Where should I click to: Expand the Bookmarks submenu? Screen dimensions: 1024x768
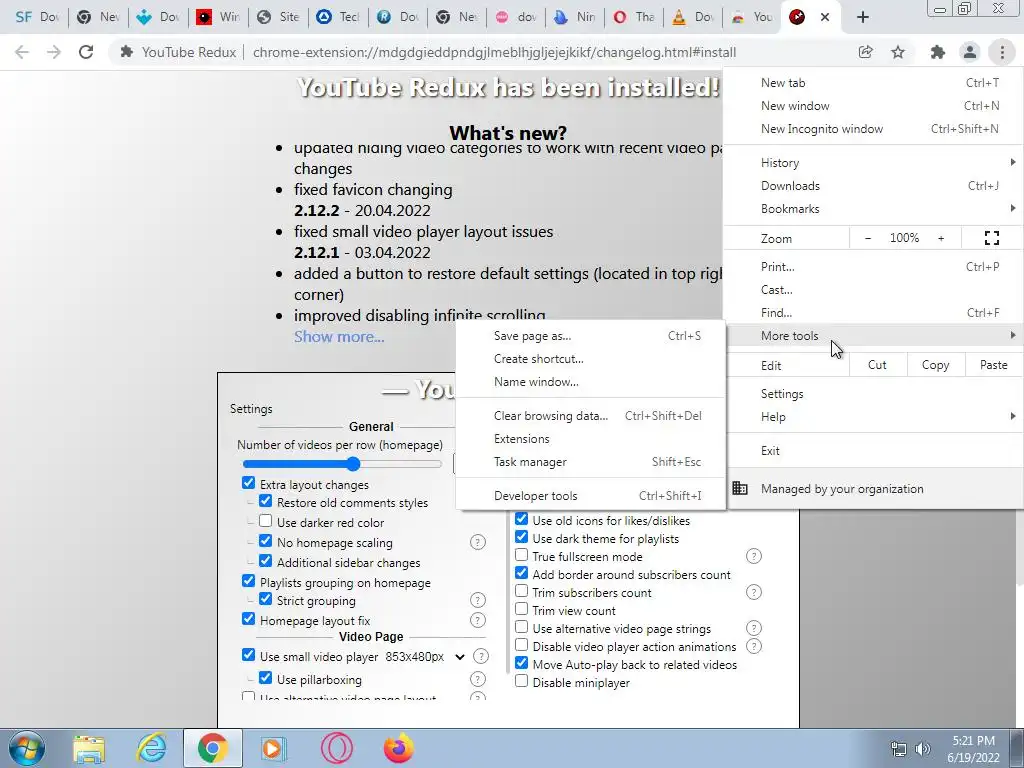(x=873, y=209)
